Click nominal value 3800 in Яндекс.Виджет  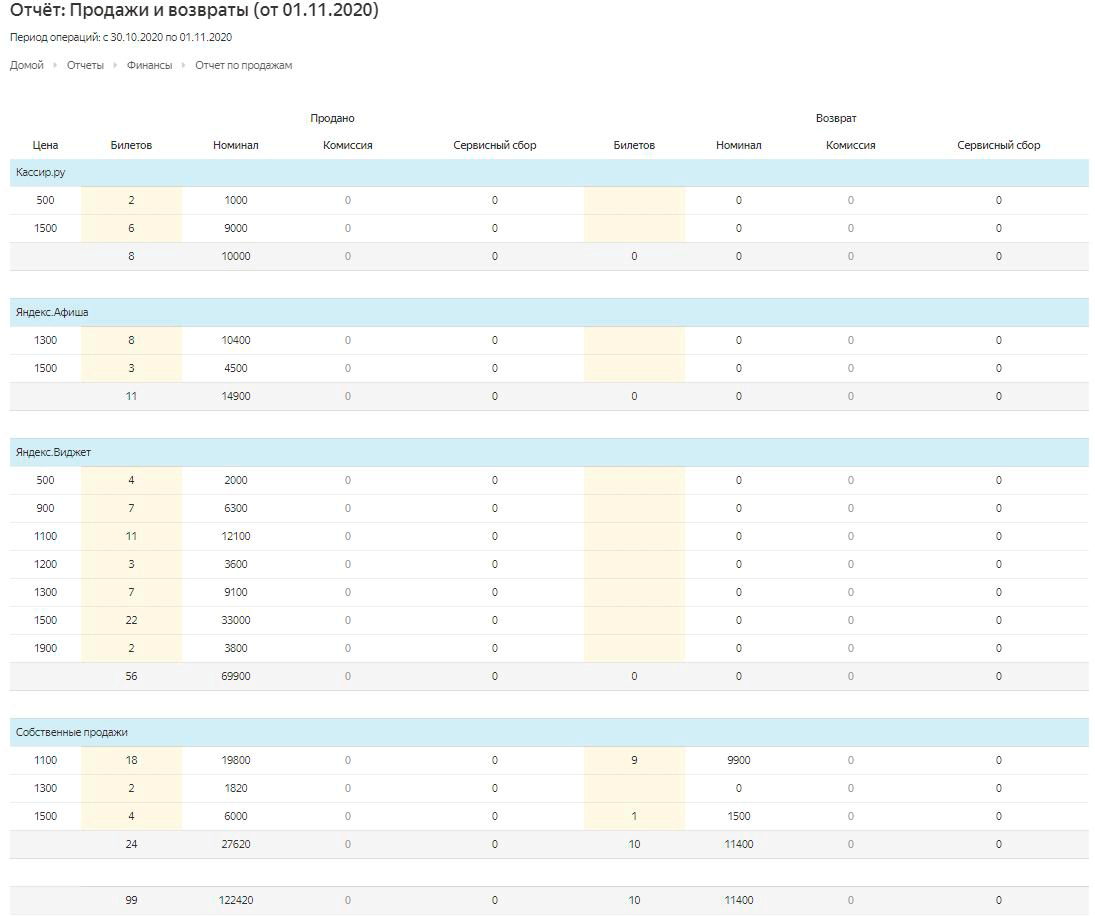236,648
